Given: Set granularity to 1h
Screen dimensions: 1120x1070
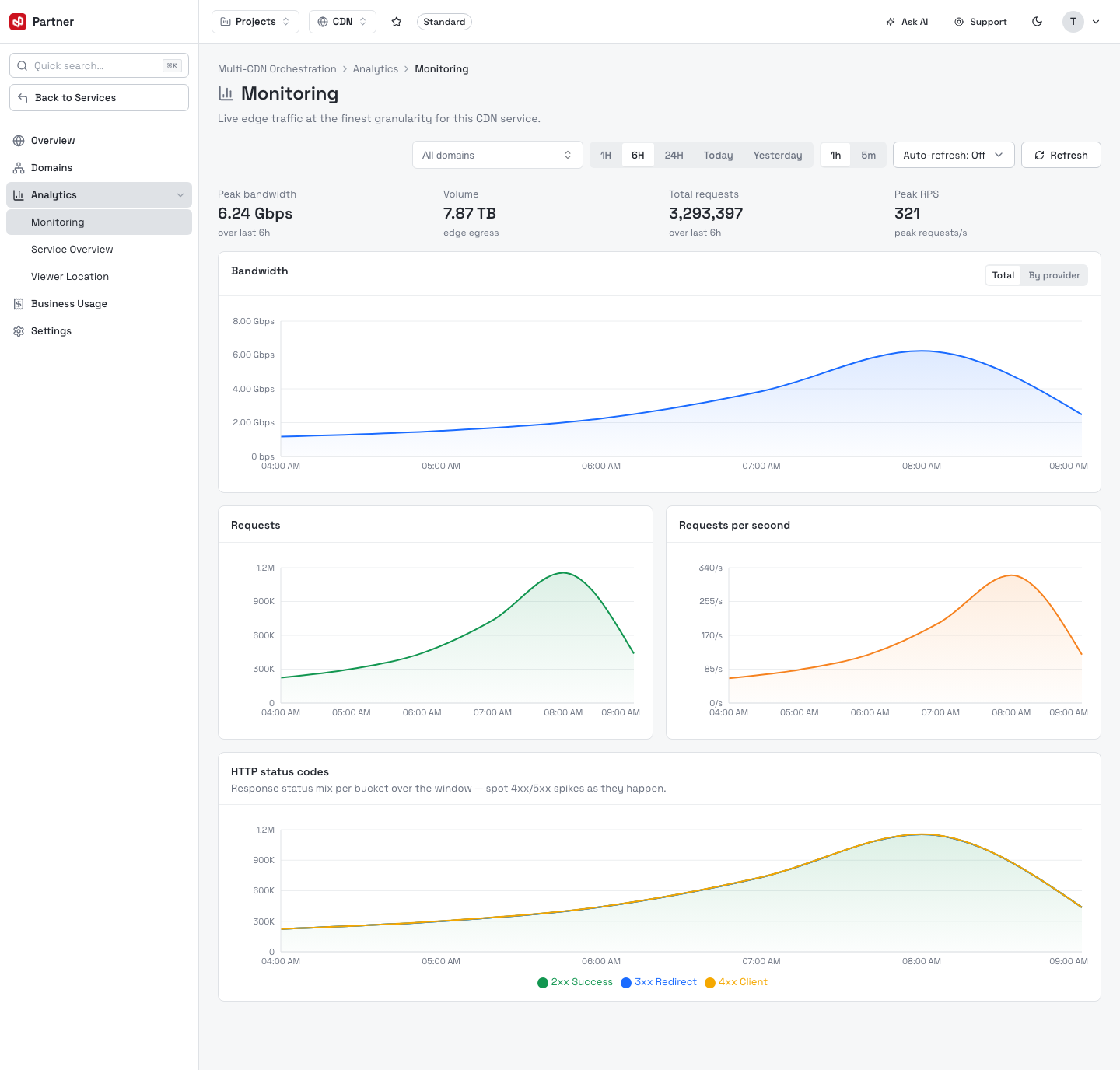Looking at the screenshot, I should [836, 156].
